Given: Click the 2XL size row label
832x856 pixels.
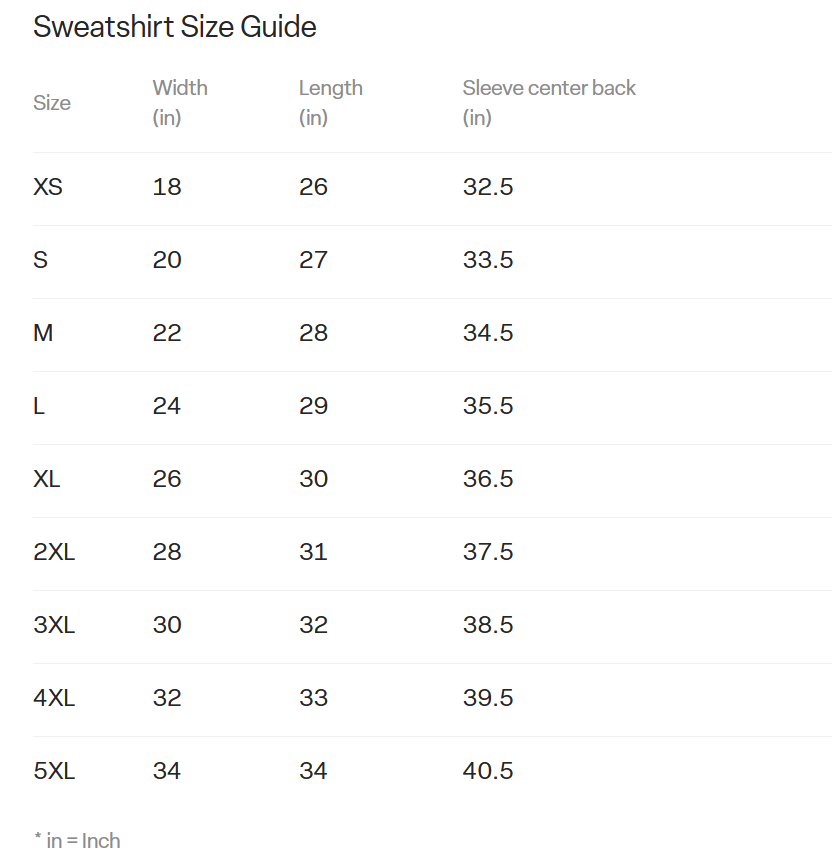Looking at the screenshot, I should pyautogui.click(x=54, y=552).
